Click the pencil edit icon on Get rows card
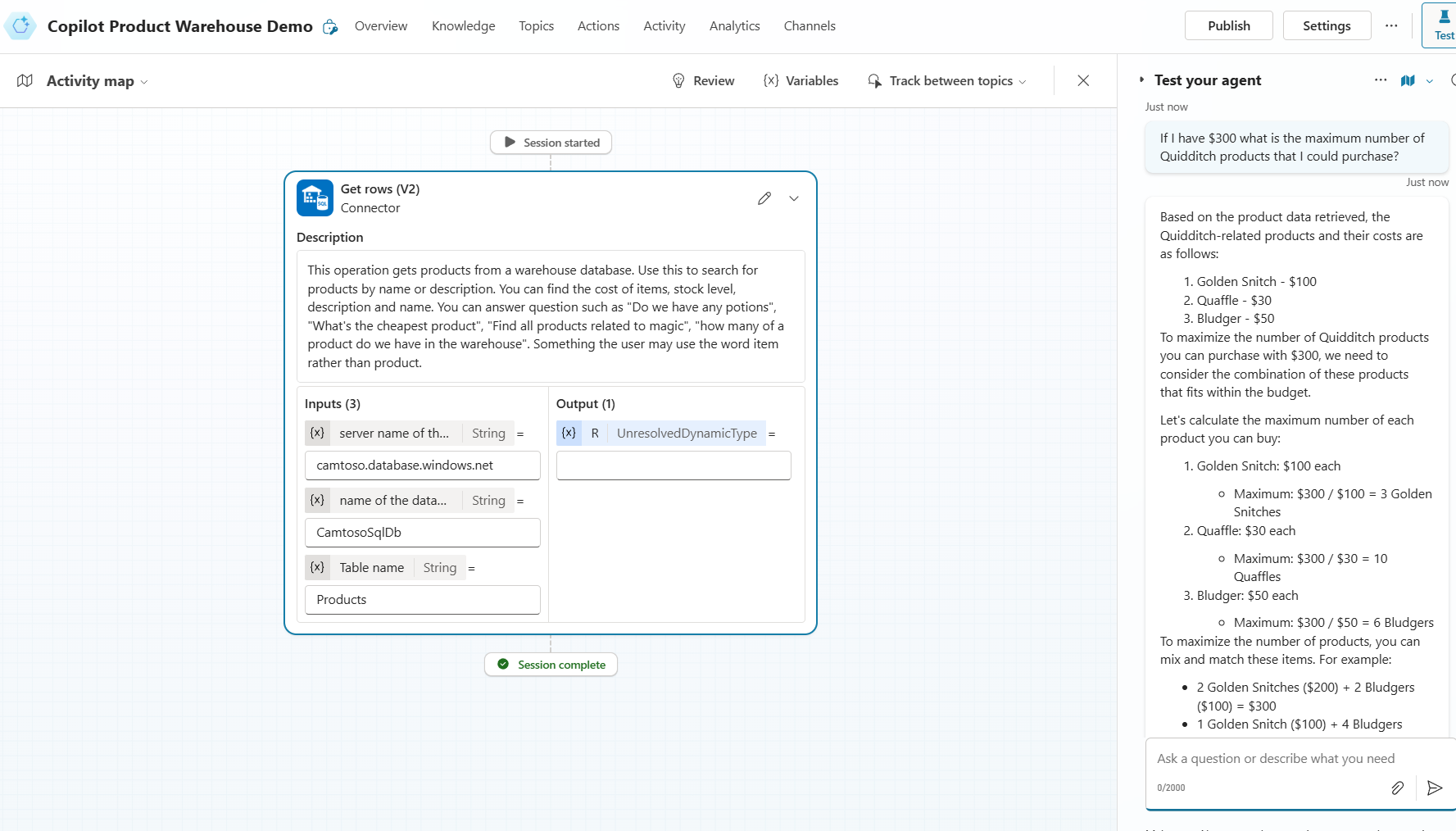Image resolution: width=1456 pixels, height=831 pixels. point(764,198)
